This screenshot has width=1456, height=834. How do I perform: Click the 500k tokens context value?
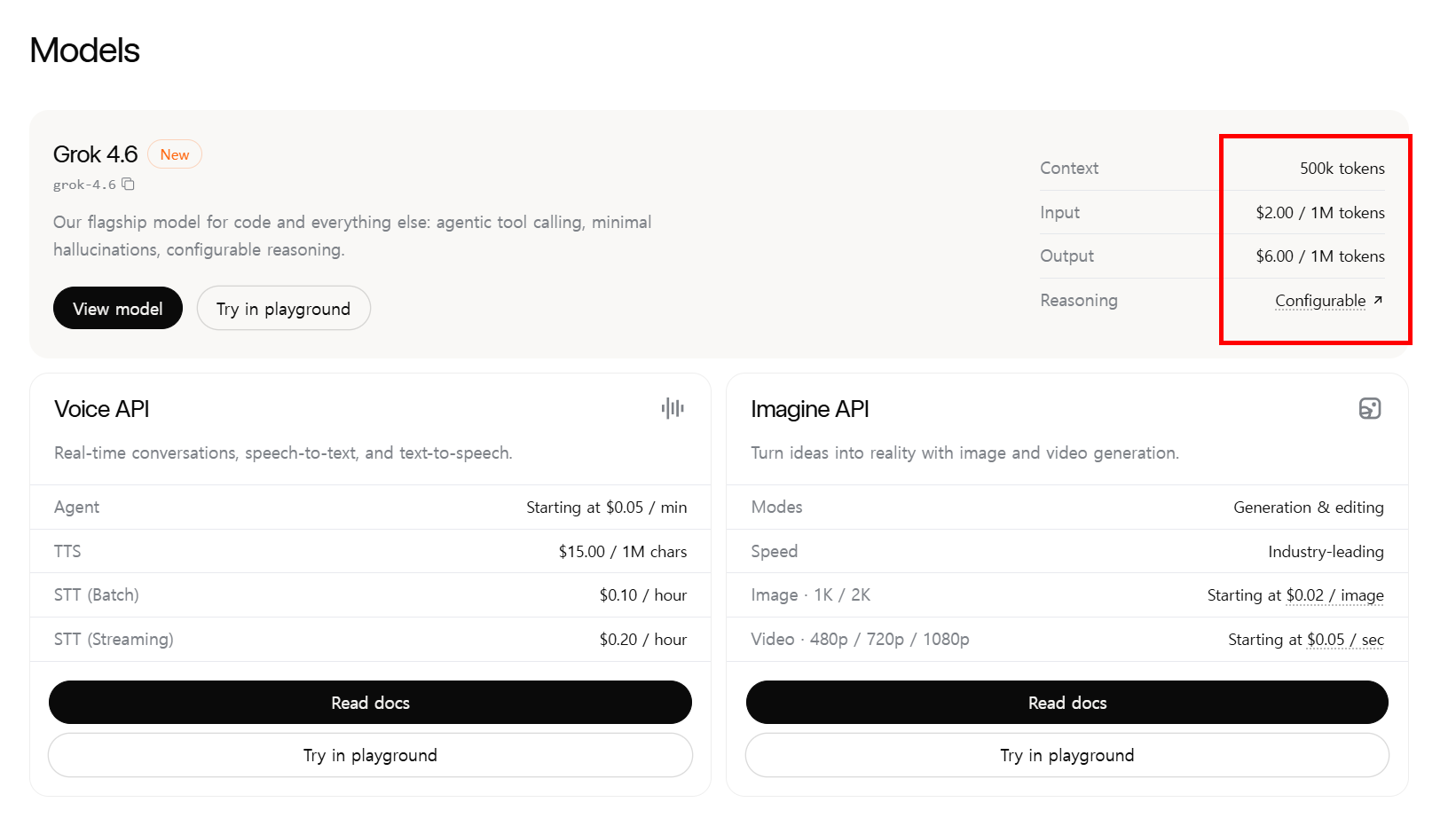tap(1342, 169)
